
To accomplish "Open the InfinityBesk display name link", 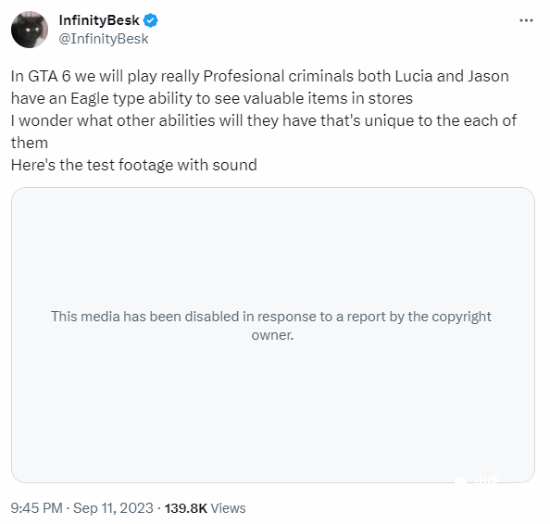I will tap(99, 20).
